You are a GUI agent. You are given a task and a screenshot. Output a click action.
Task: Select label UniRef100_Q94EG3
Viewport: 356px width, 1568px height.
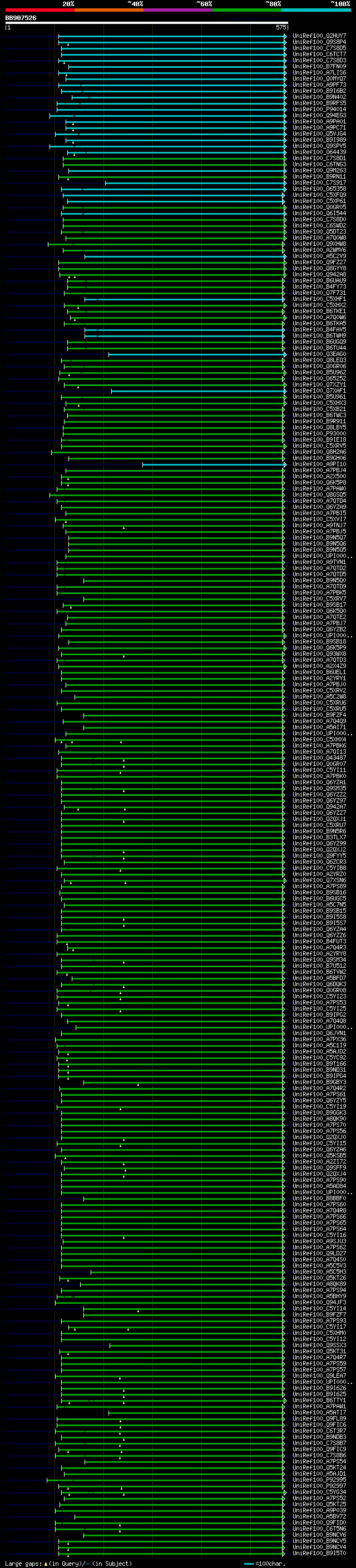pos(319,115)
